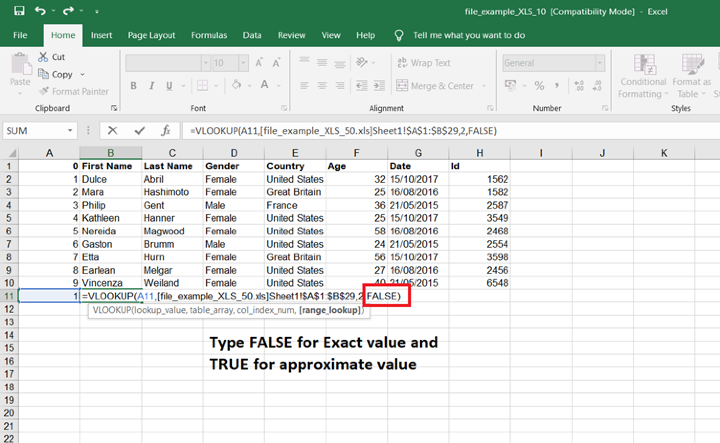Select column E header
This screenshot has width=720, height=443.
pos(295,152)
